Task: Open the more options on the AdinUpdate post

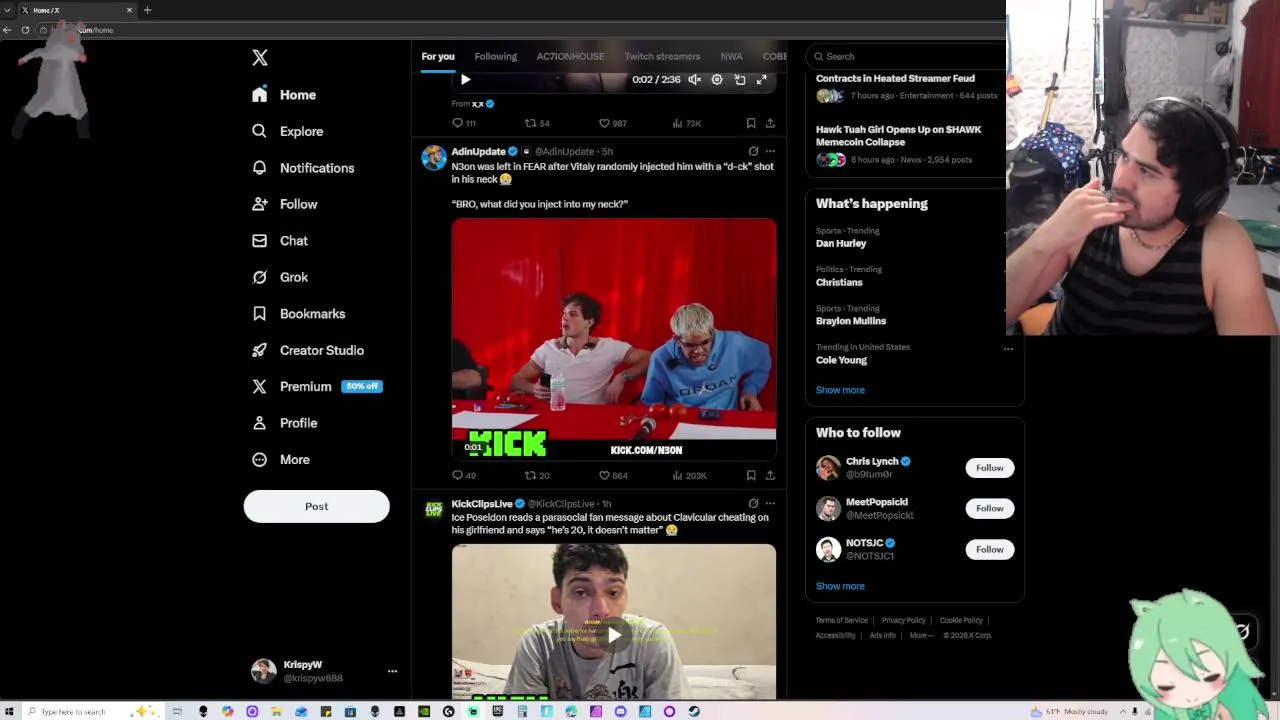Action: [770, 152]
